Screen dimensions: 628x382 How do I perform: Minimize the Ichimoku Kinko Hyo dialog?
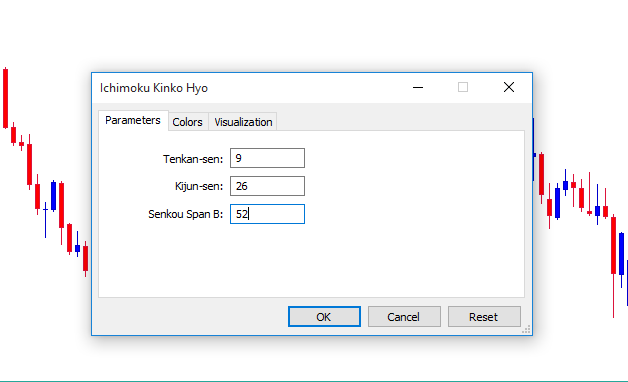click(418, 87)
